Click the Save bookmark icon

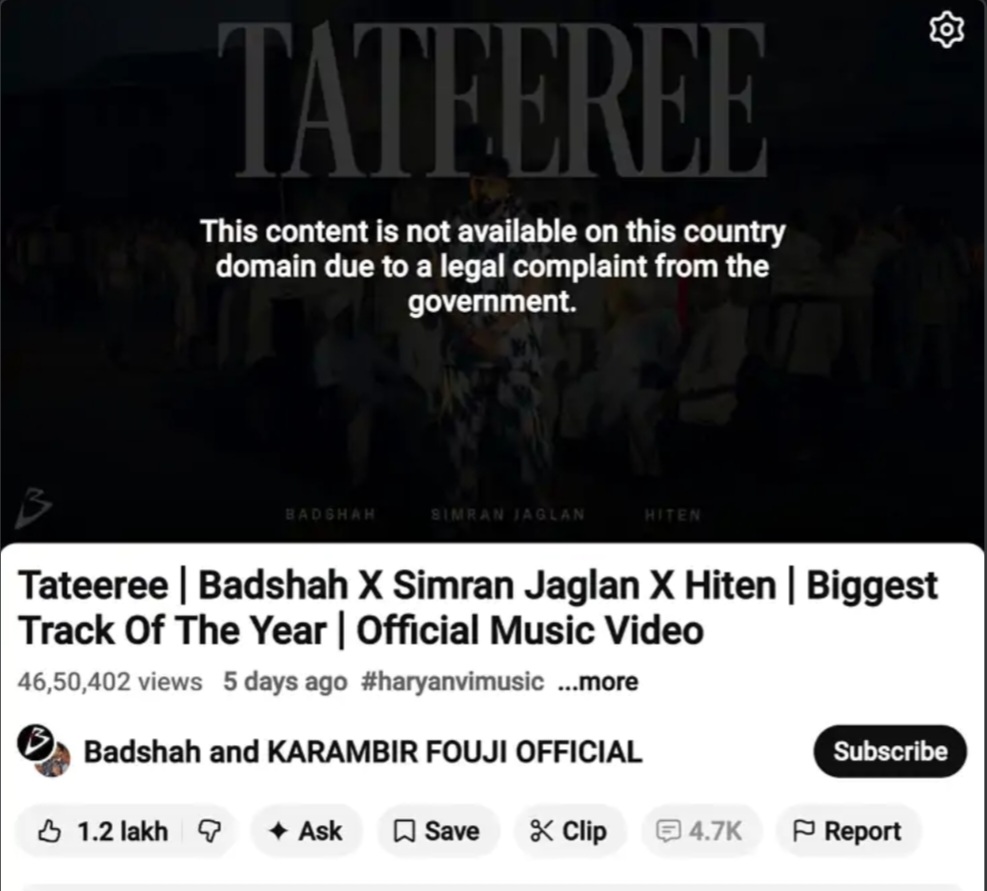pyautogui.click(x=403, y=831)
